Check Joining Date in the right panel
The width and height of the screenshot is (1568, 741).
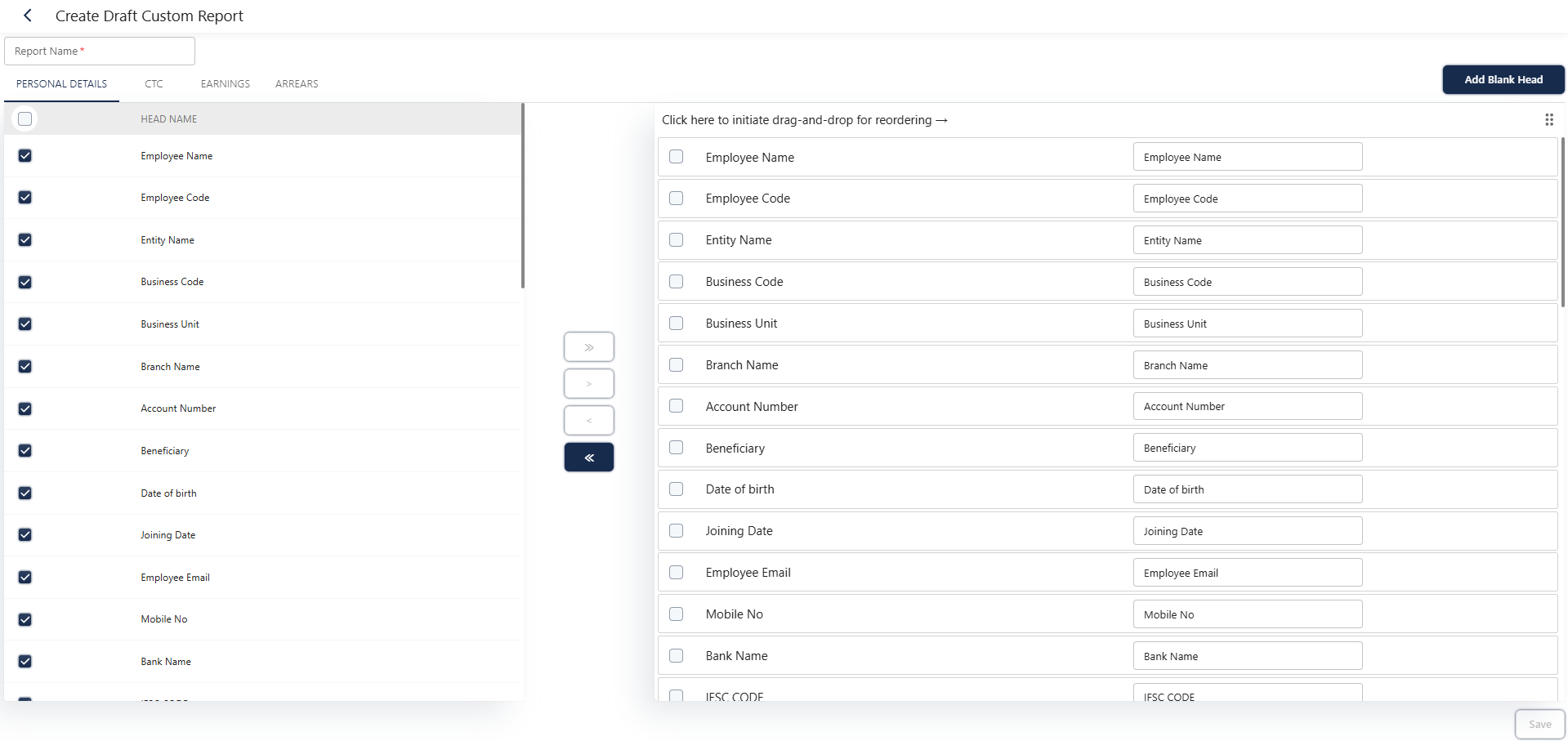coord(677,531)
